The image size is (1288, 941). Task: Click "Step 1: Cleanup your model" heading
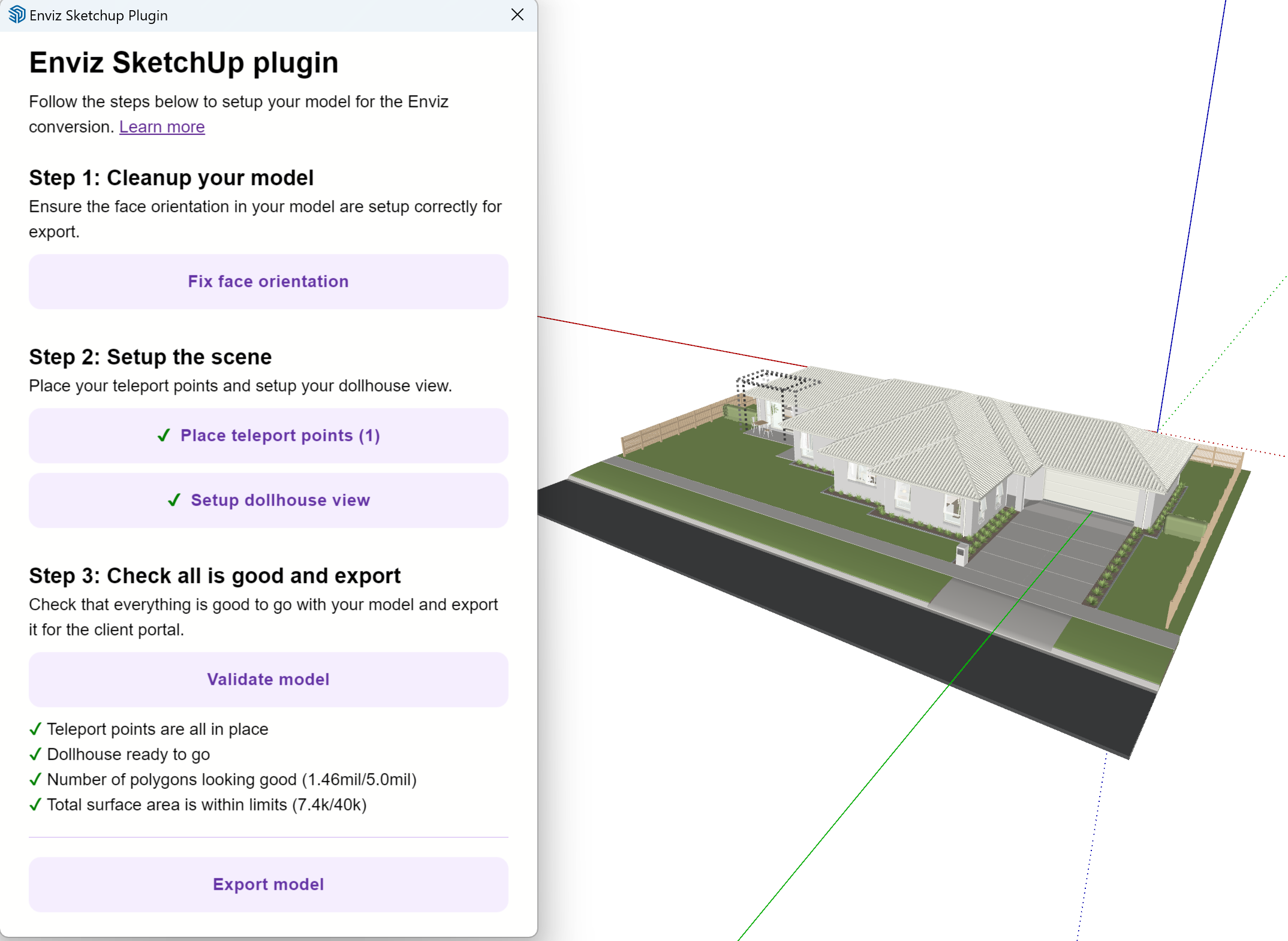point(171,178)
